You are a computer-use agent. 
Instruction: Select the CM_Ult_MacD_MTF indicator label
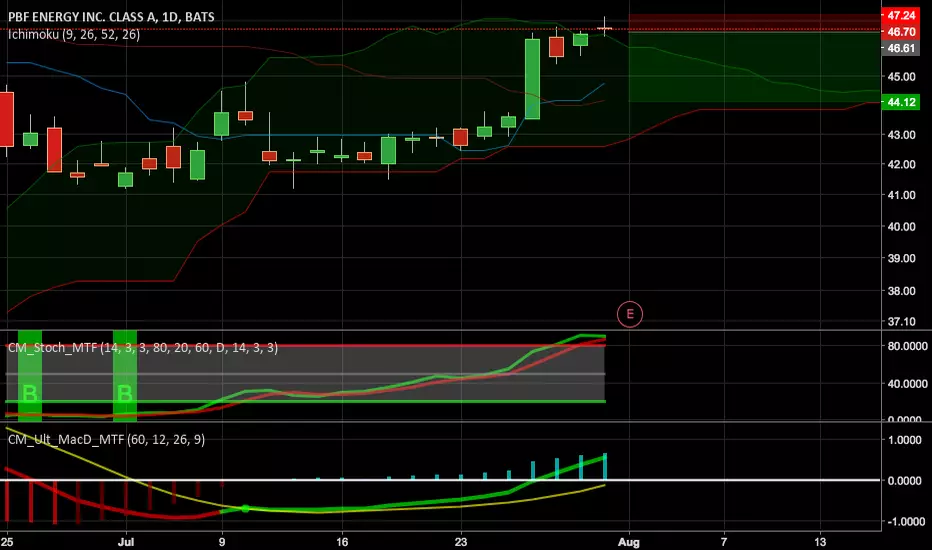pyautogui.click(x=106, y=439)
